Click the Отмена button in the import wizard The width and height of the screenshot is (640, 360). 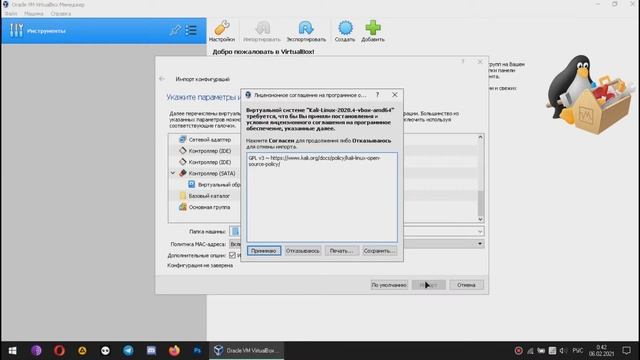pyautogui.click(x=466, y=285)
